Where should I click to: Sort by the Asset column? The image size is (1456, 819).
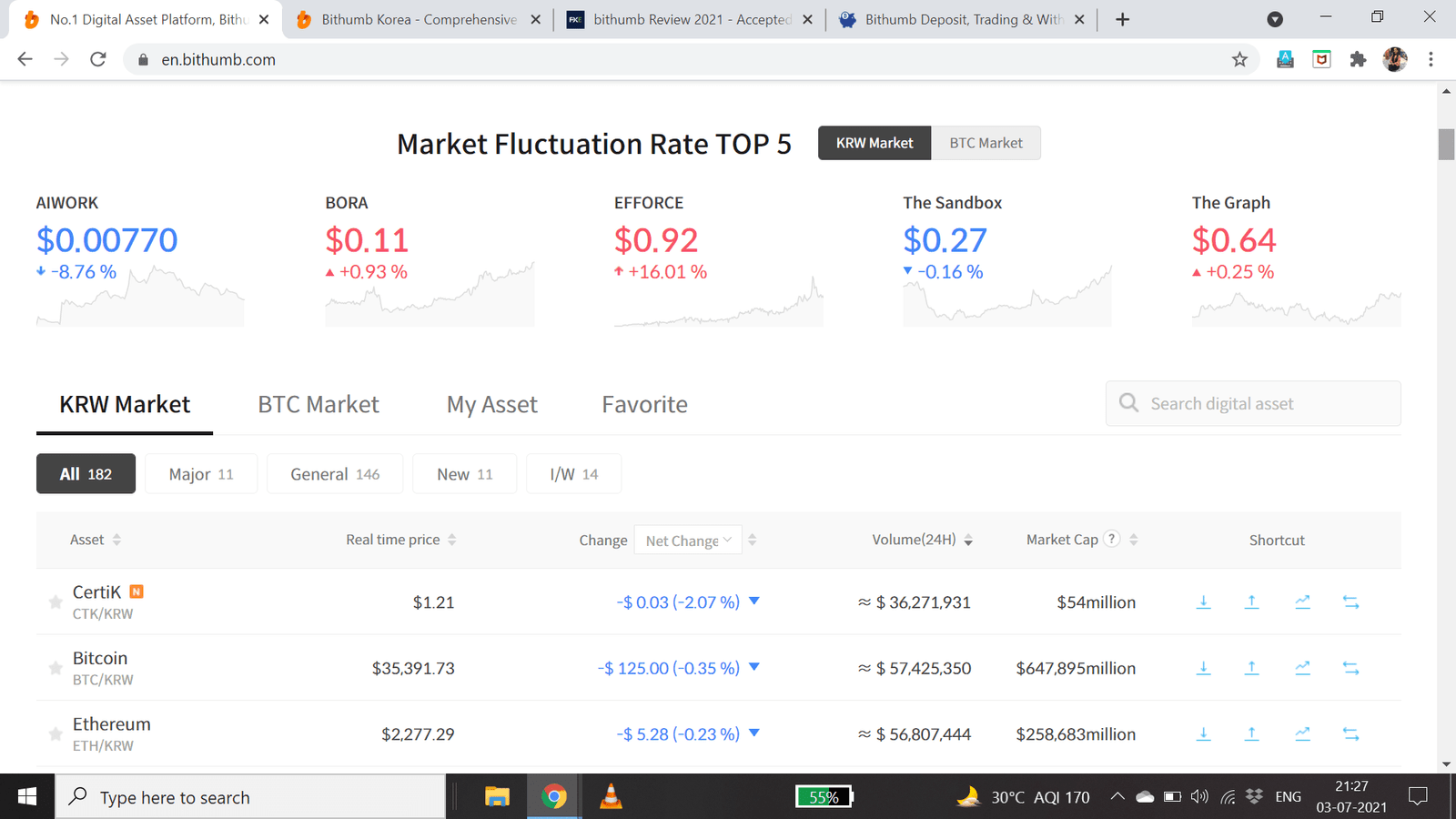(96, 540)
